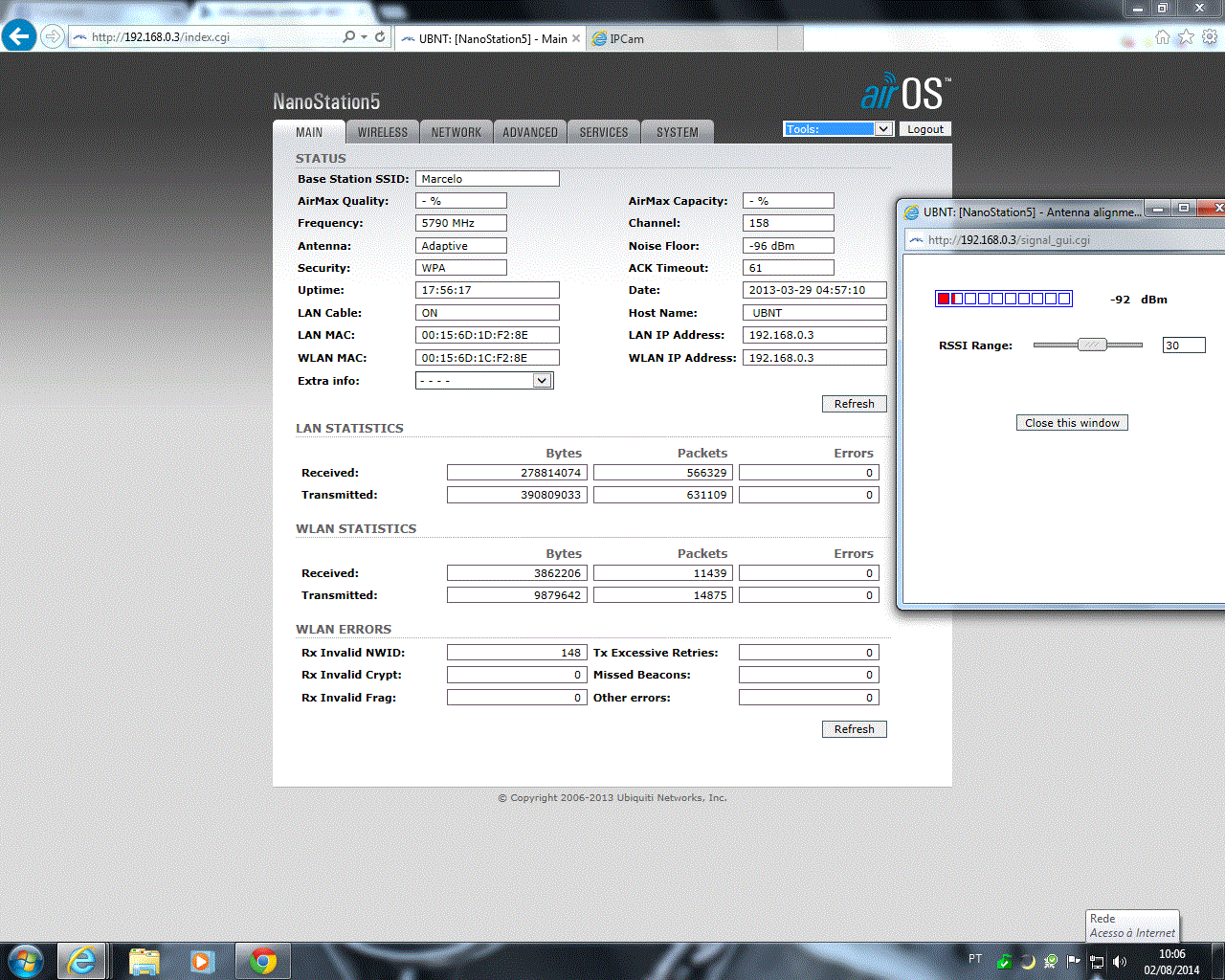This screenshot has width=1225, height=980.
Task: Open a new blank browser tab
Action: coord(790,39)
